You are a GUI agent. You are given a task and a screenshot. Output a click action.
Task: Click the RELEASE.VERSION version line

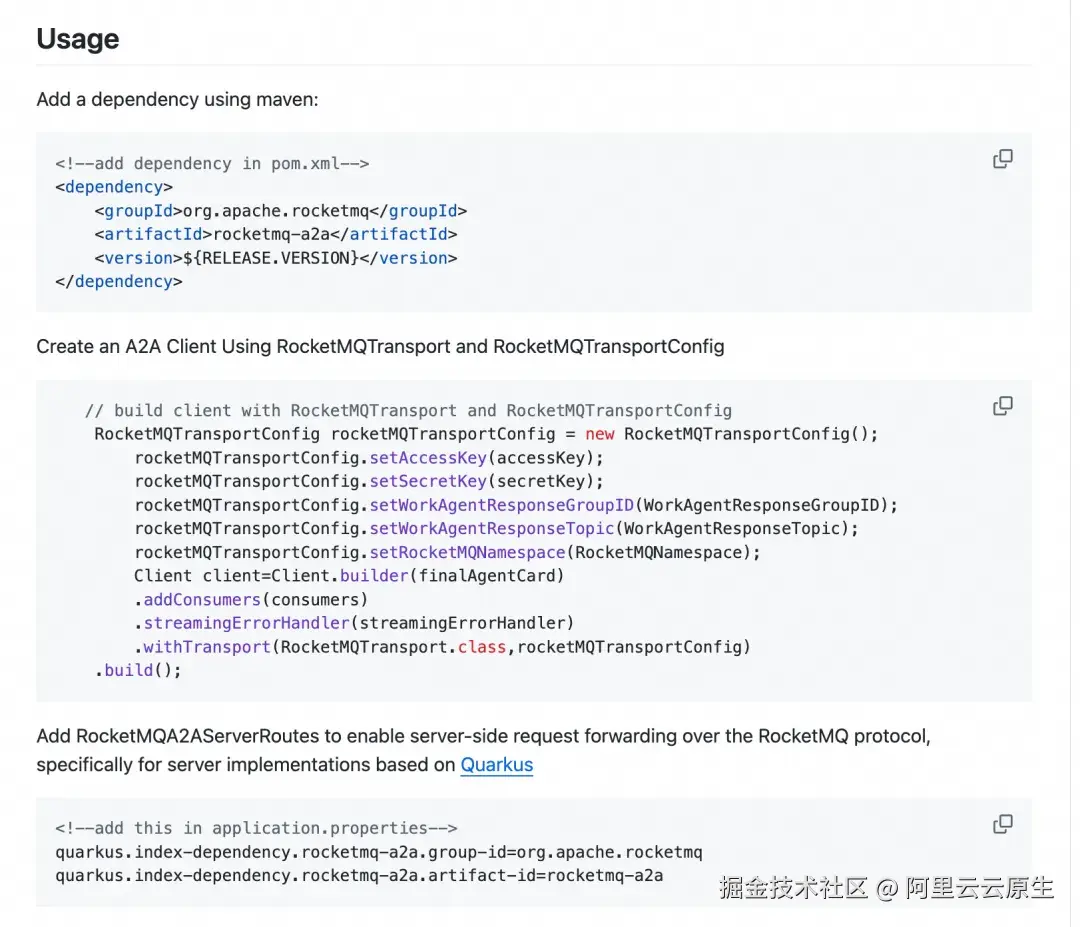pyautogui.click(x=275, y=258)
